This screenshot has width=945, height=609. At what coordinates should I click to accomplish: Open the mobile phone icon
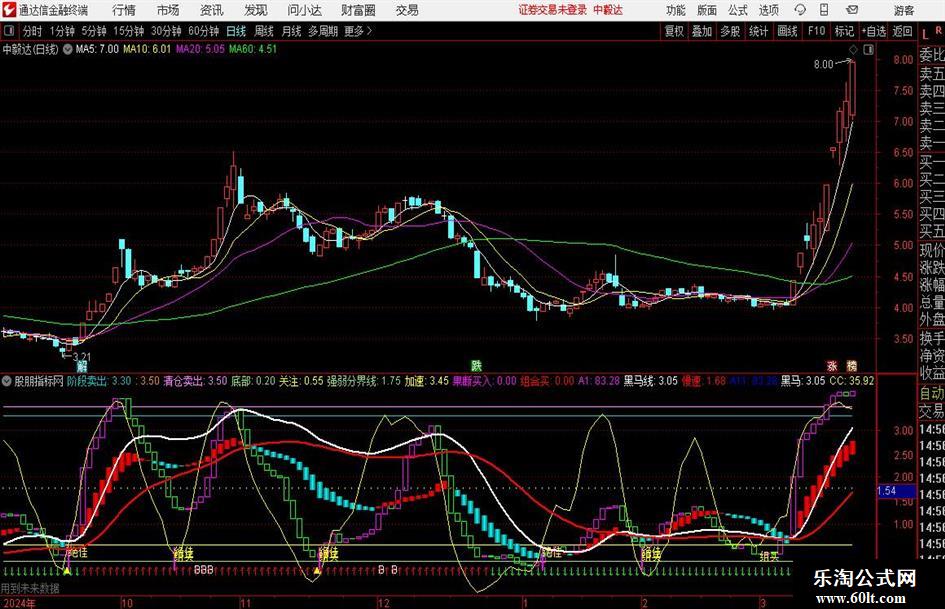(x=824, y=10)
